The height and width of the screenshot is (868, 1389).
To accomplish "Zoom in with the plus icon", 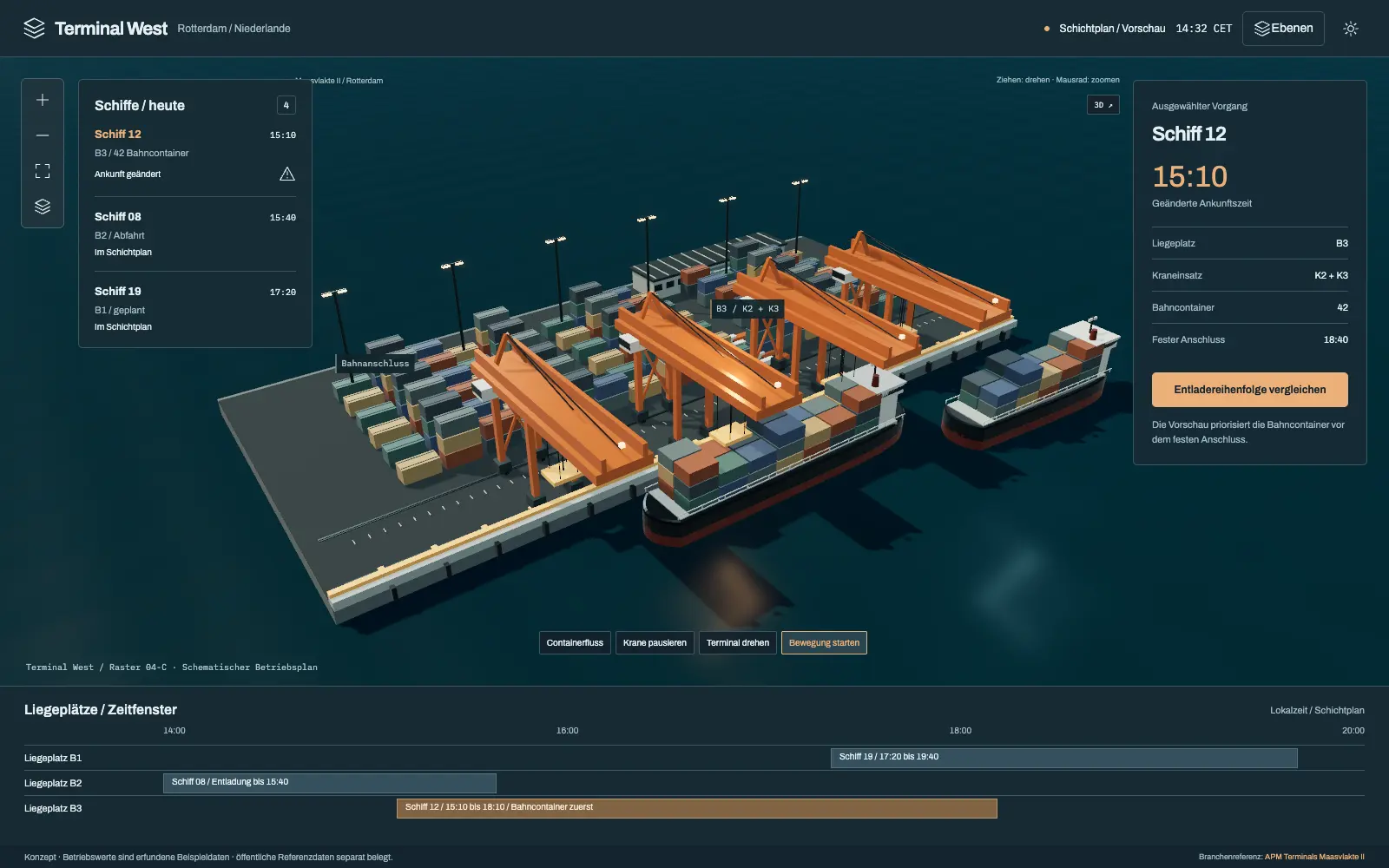I will (43, 100).
